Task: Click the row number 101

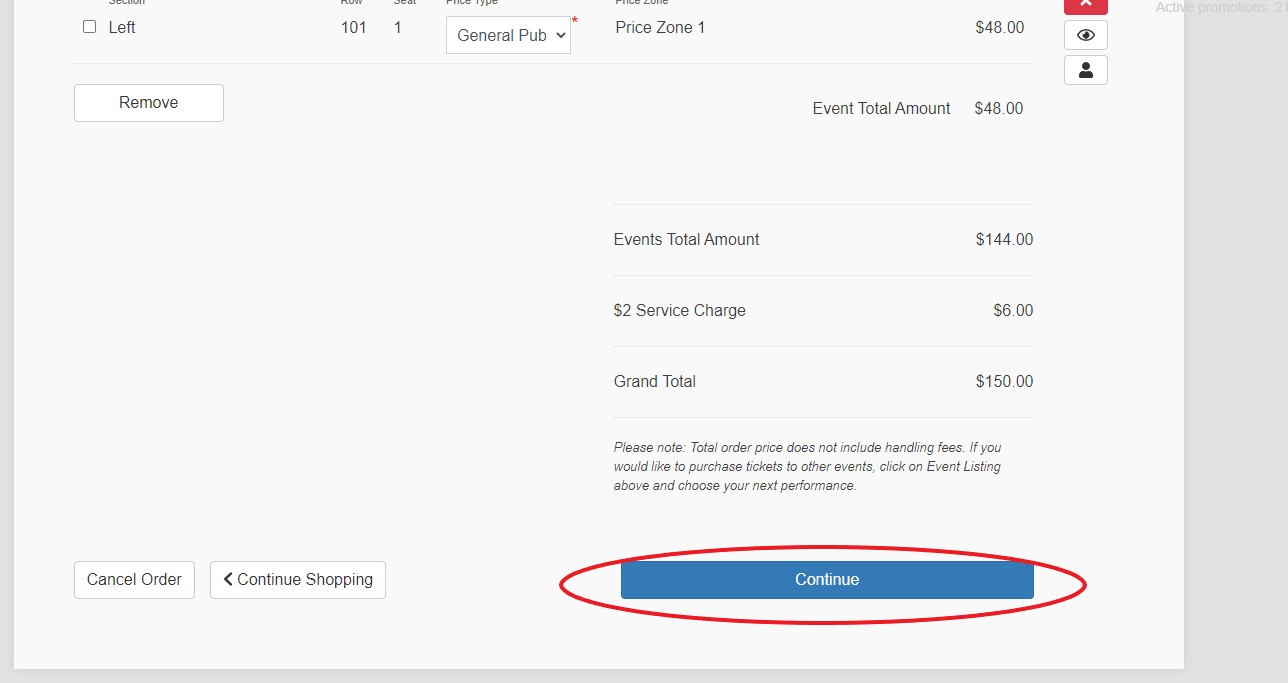Action: point(353,27)
